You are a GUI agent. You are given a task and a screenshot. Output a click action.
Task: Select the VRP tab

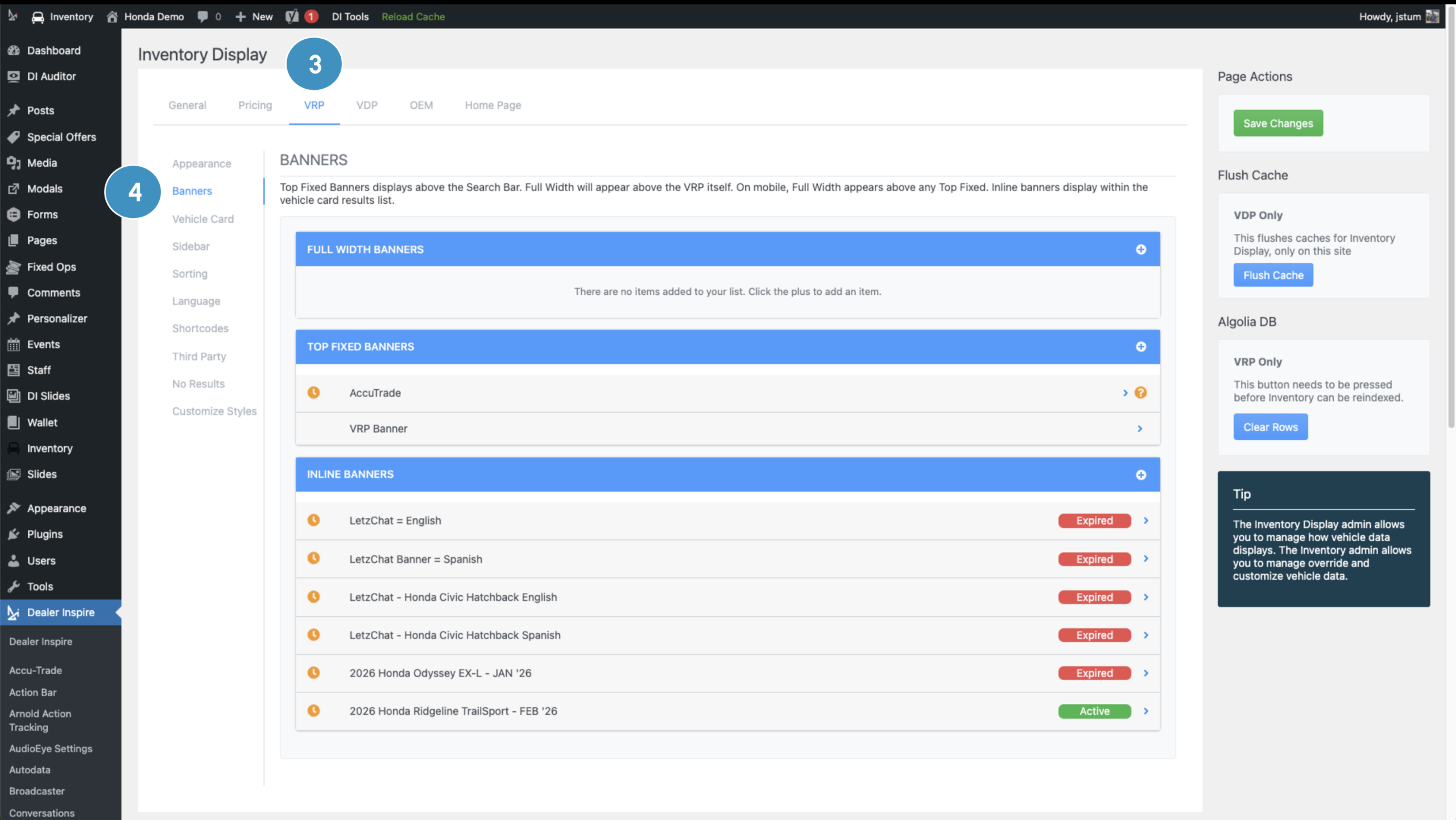[x=314, y=105]
